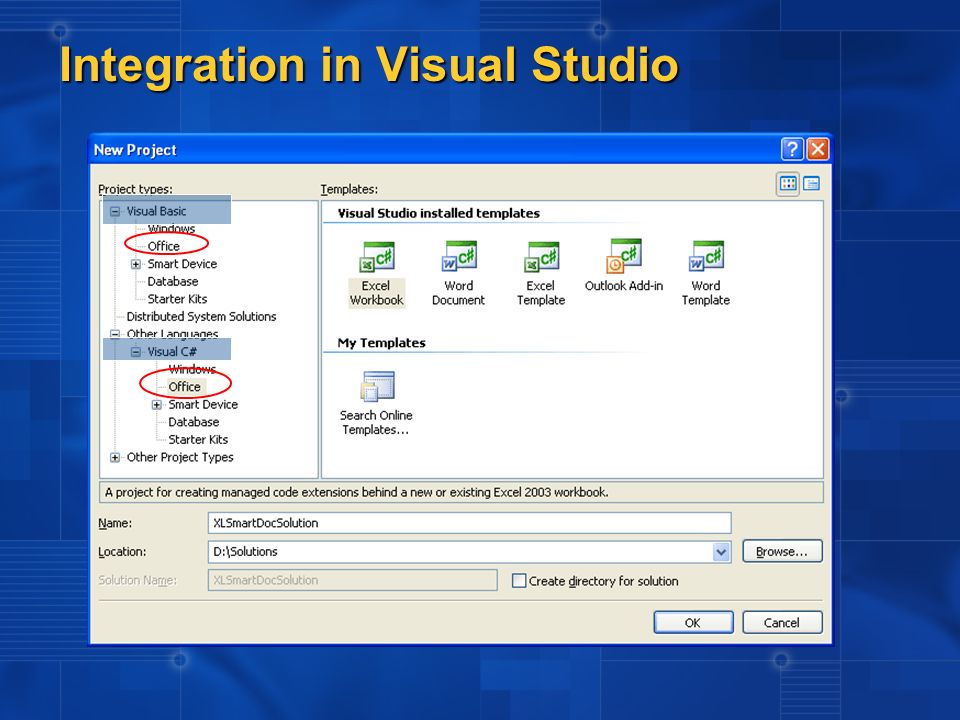This screenshot has height=720, width=960.
Task: Expand Smart Device under Visual C#
Action: 157,405
